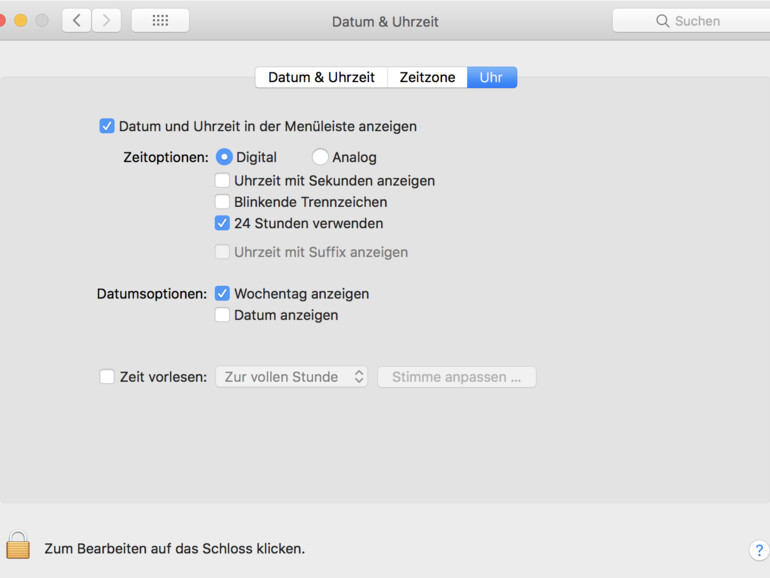Viewport: 770px width, 578px height.
Task: Uncheck Wochentag anzeigen
Action: click(222, 294)
